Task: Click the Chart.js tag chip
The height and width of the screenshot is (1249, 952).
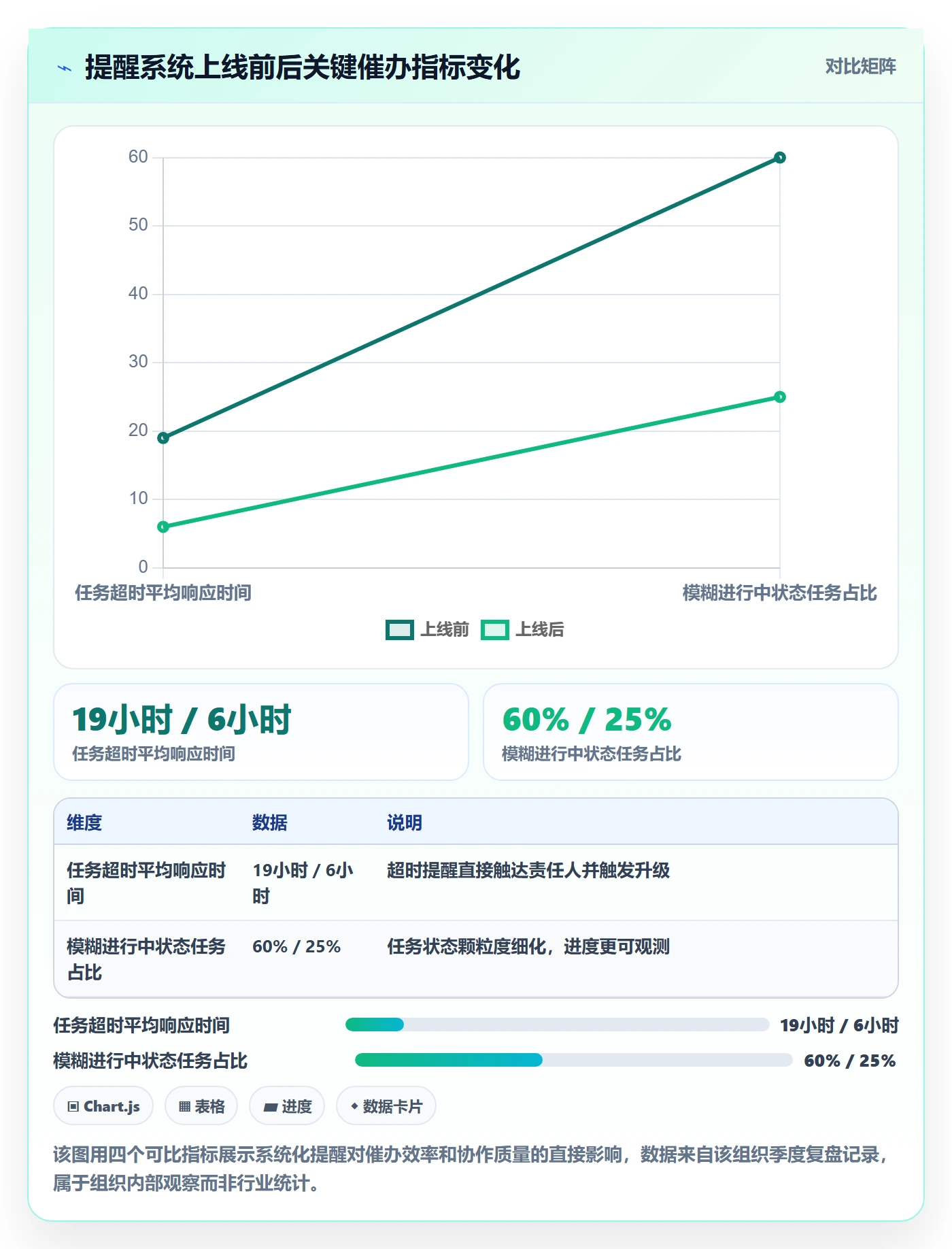Action: click(x=103, y=1106)
